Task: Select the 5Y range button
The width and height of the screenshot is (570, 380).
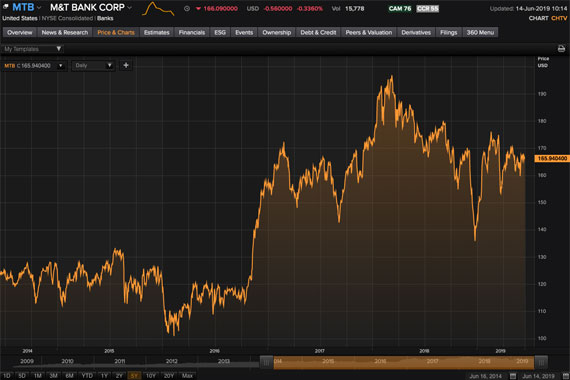Action: coord(134,376)
